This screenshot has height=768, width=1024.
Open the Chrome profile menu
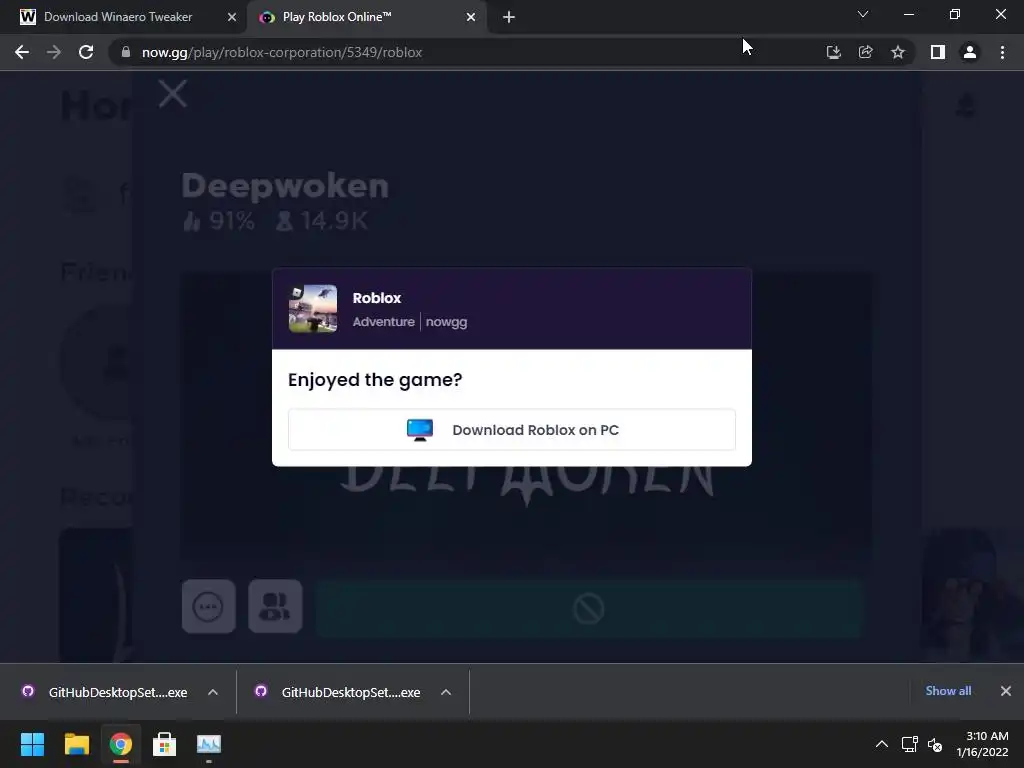click(970, 52)
